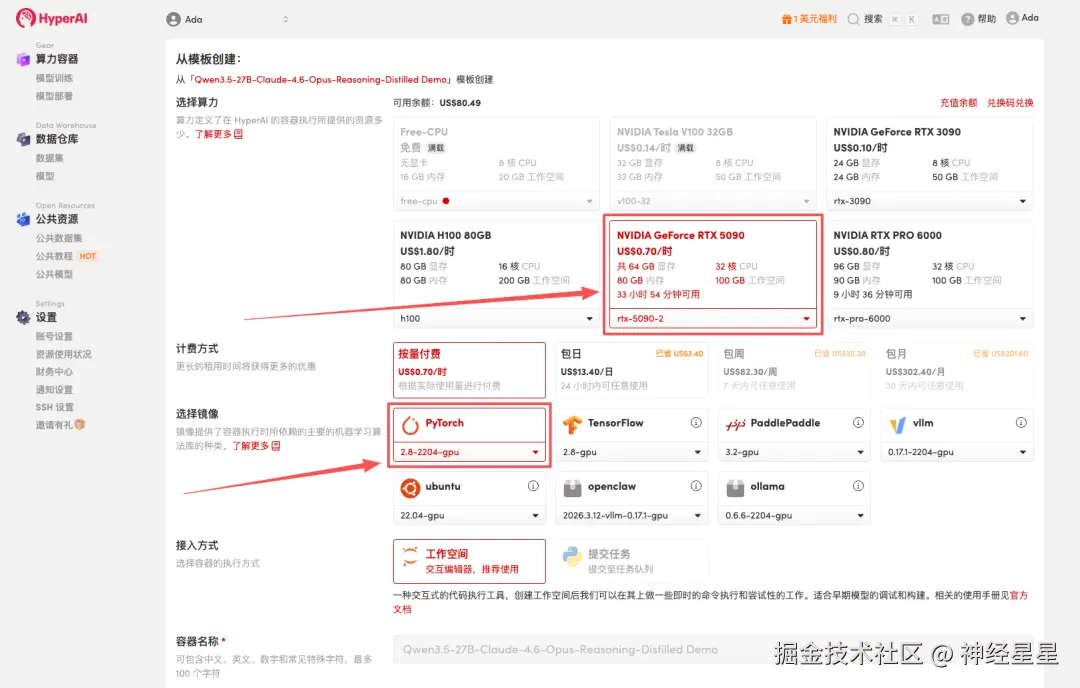This screenshot has height=688, width=1080.
Task: Open SSH 设置 from the sidebar
Action: (55, 407)
